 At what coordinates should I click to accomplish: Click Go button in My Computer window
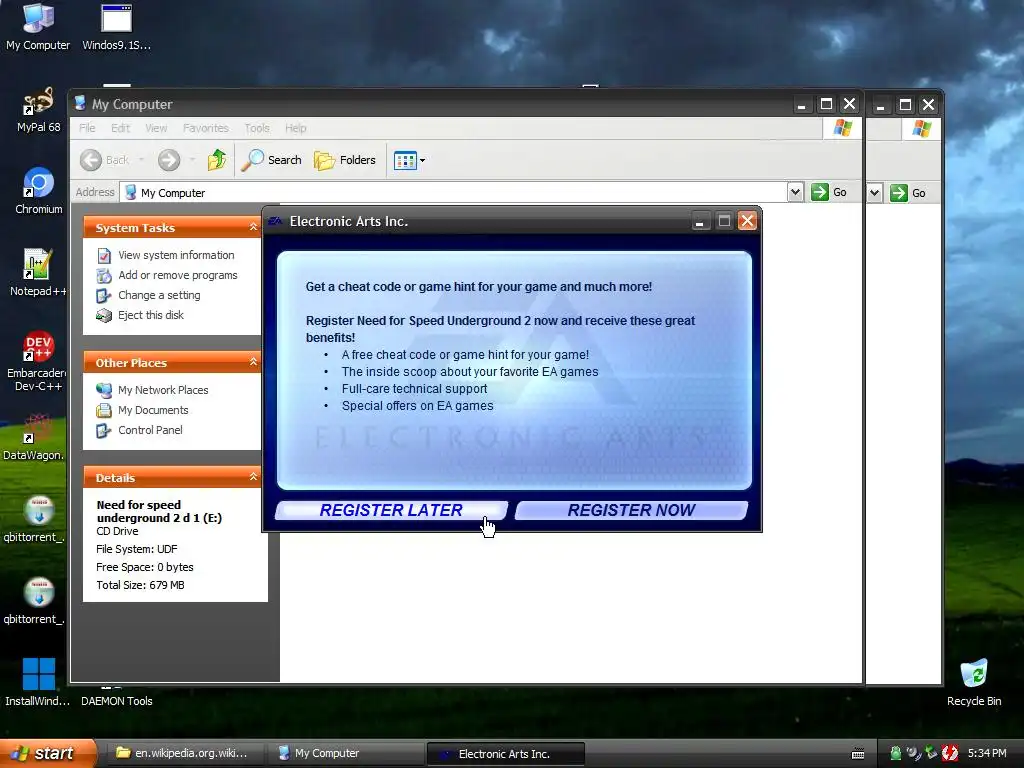click(829, 193)
